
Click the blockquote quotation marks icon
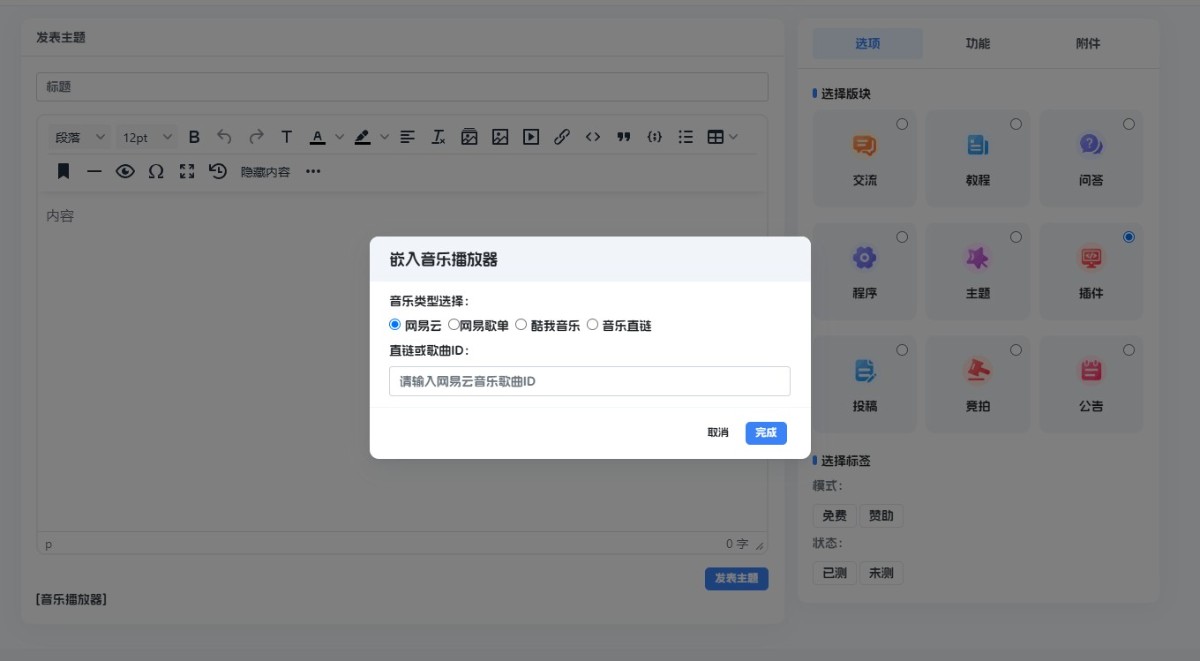tap(624, 137)
